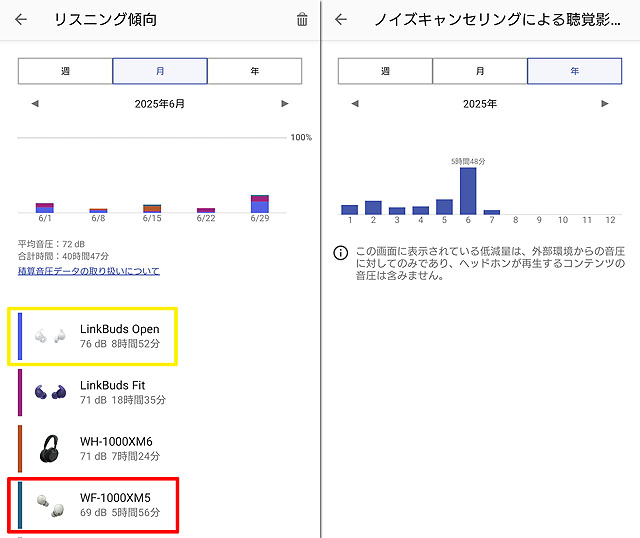Select the 年 tab in noise canceling screen
This screenshot has height=538, width=640.
pyautogui.click(x=575, y=71)
